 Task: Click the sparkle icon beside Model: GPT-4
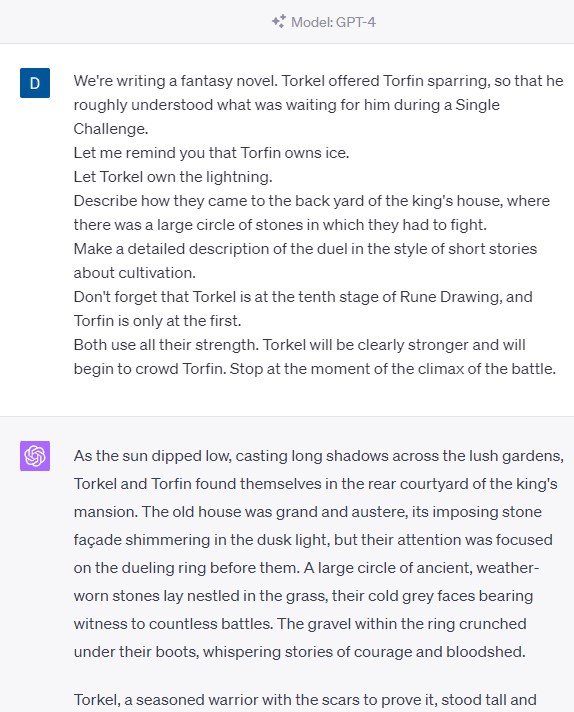pyautogui.click(x=279, y=21)
